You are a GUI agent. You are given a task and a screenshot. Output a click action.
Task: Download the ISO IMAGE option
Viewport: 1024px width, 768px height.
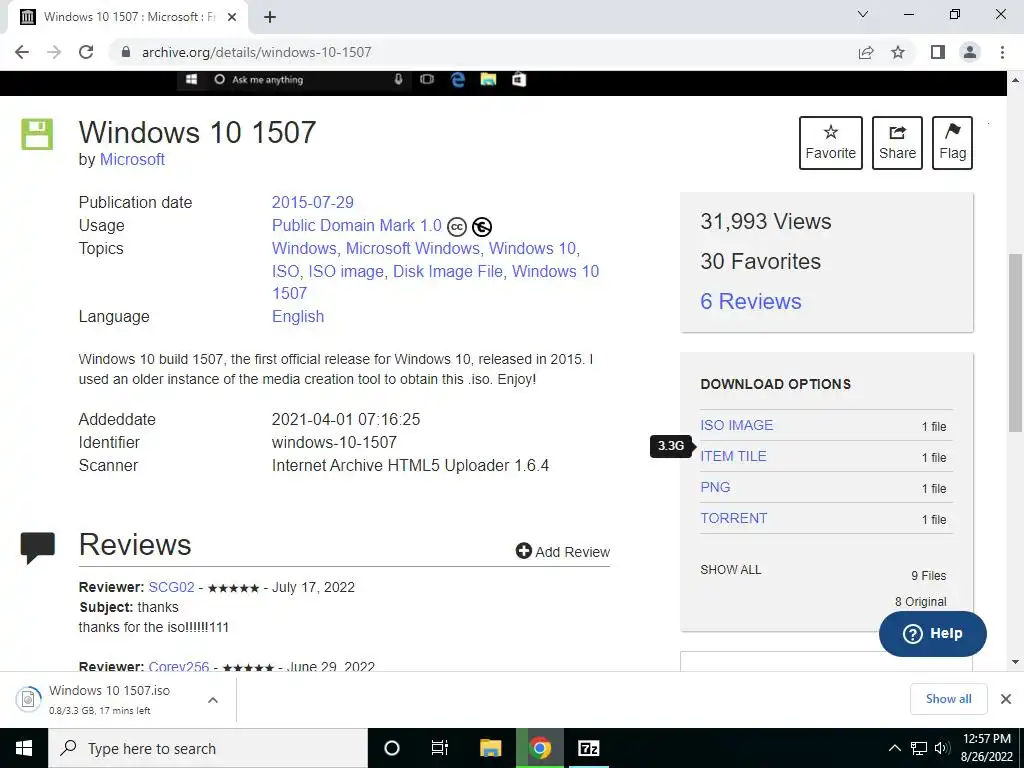tap(736, 426)
